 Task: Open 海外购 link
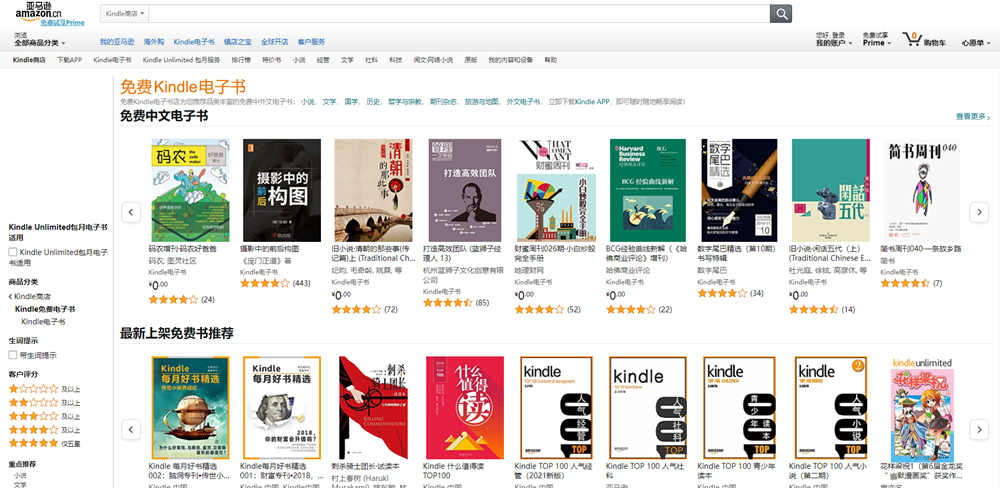click(154, 42)
